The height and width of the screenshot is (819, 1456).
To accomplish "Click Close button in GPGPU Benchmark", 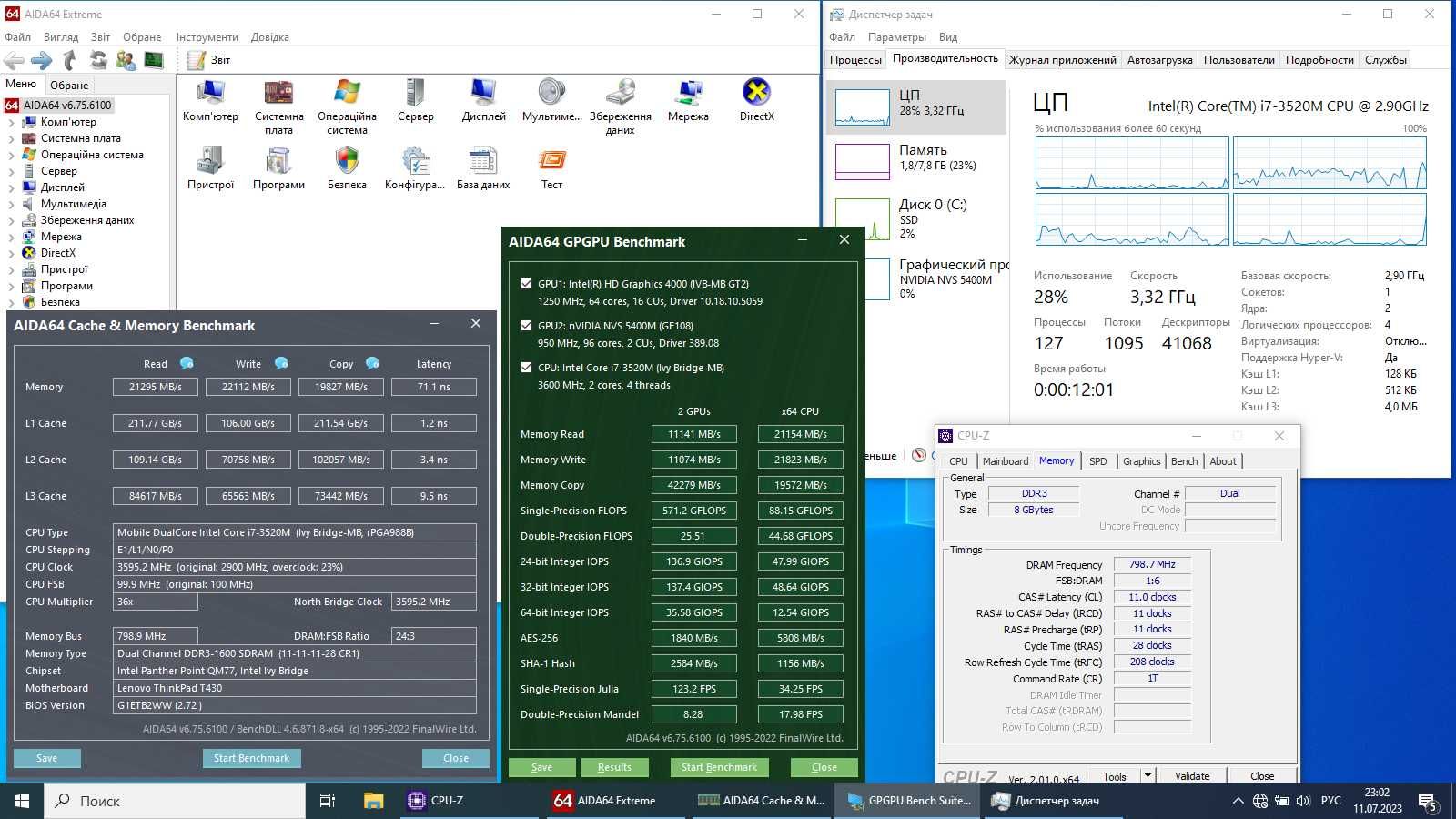I will [x=824, y=767].
